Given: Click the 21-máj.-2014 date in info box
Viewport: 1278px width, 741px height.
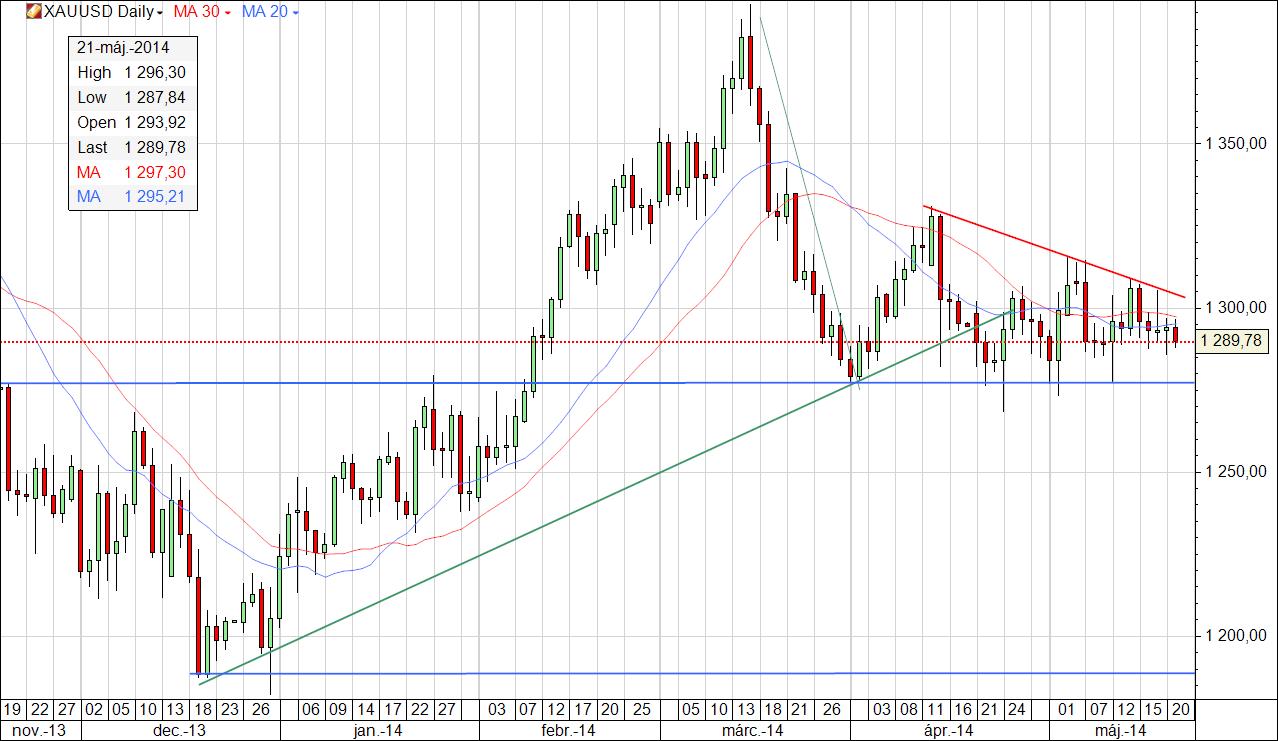Looking at the screenshot, I should click(123, 47).
